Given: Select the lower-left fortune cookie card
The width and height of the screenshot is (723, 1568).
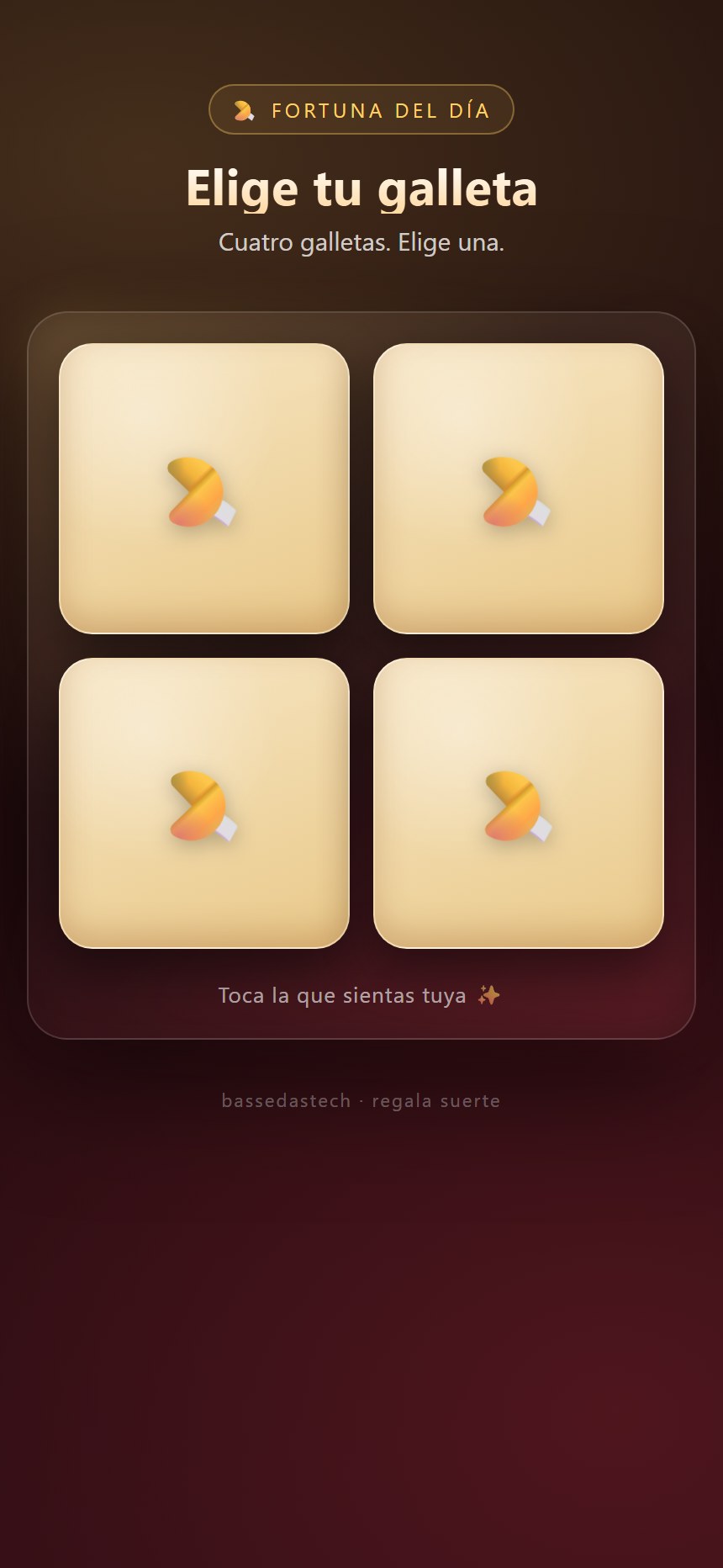Looking at the screenshot, I should (204, 803).
